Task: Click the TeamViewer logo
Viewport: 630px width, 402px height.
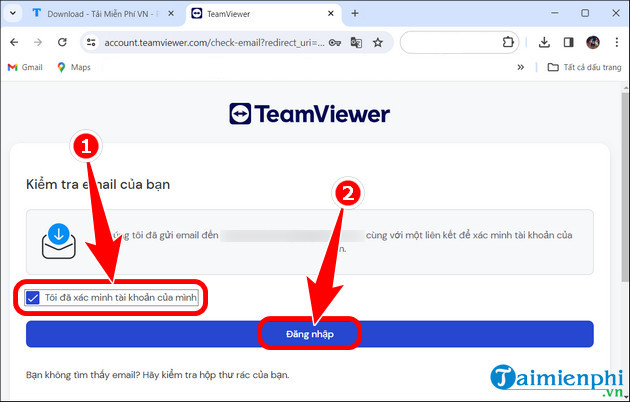Action: 309,114
